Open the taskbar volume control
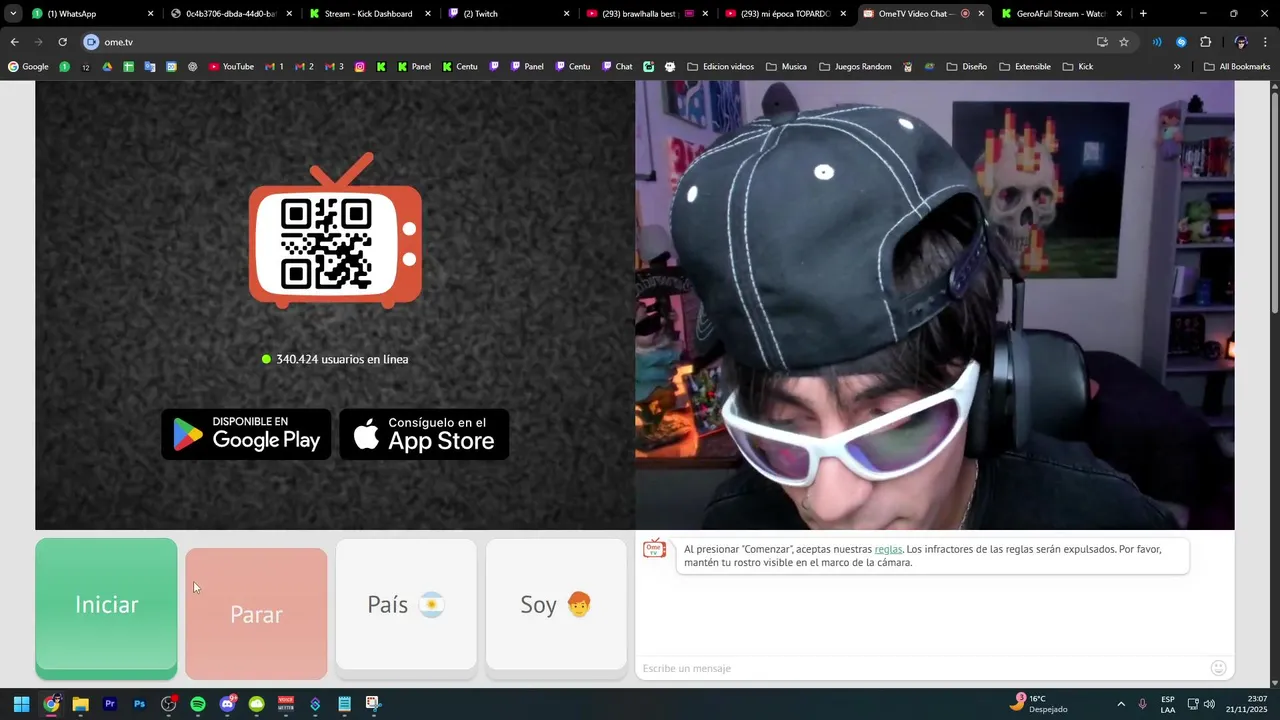Viewport: 1280px width, 720px height. (x=1209, y=704)
